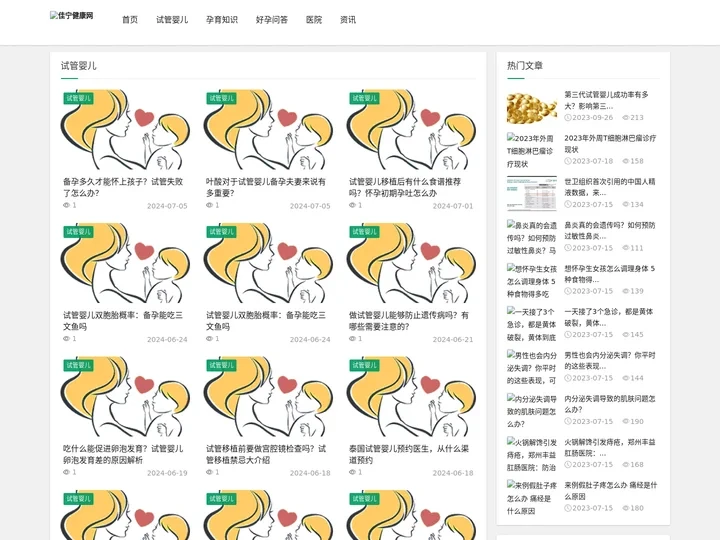This screenshot has height=540, width=720.
Task: Open the 医院 navigation item
Action: [314, 20]
